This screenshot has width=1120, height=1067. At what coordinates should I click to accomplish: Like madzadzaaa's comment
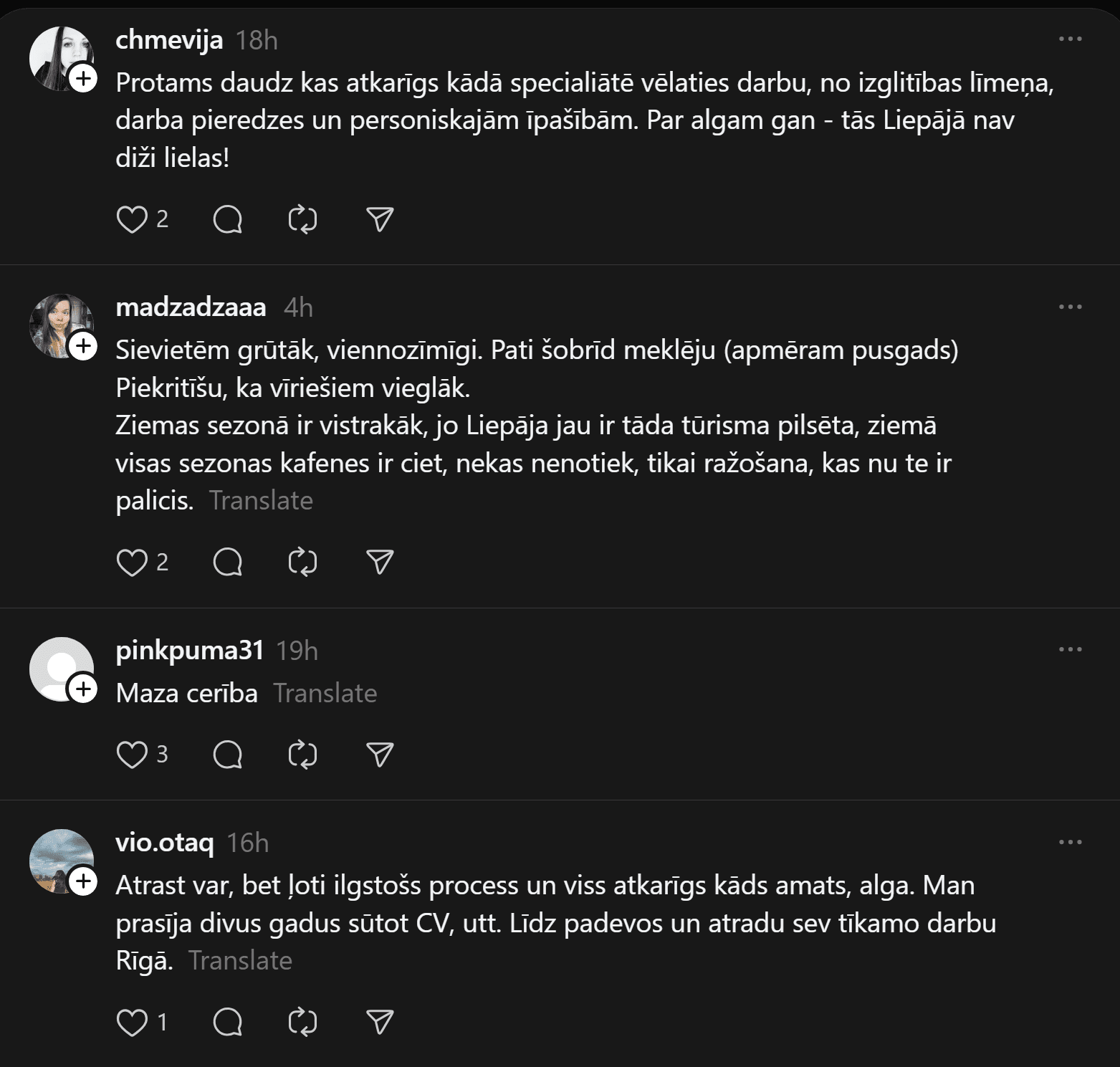(132, 562)
